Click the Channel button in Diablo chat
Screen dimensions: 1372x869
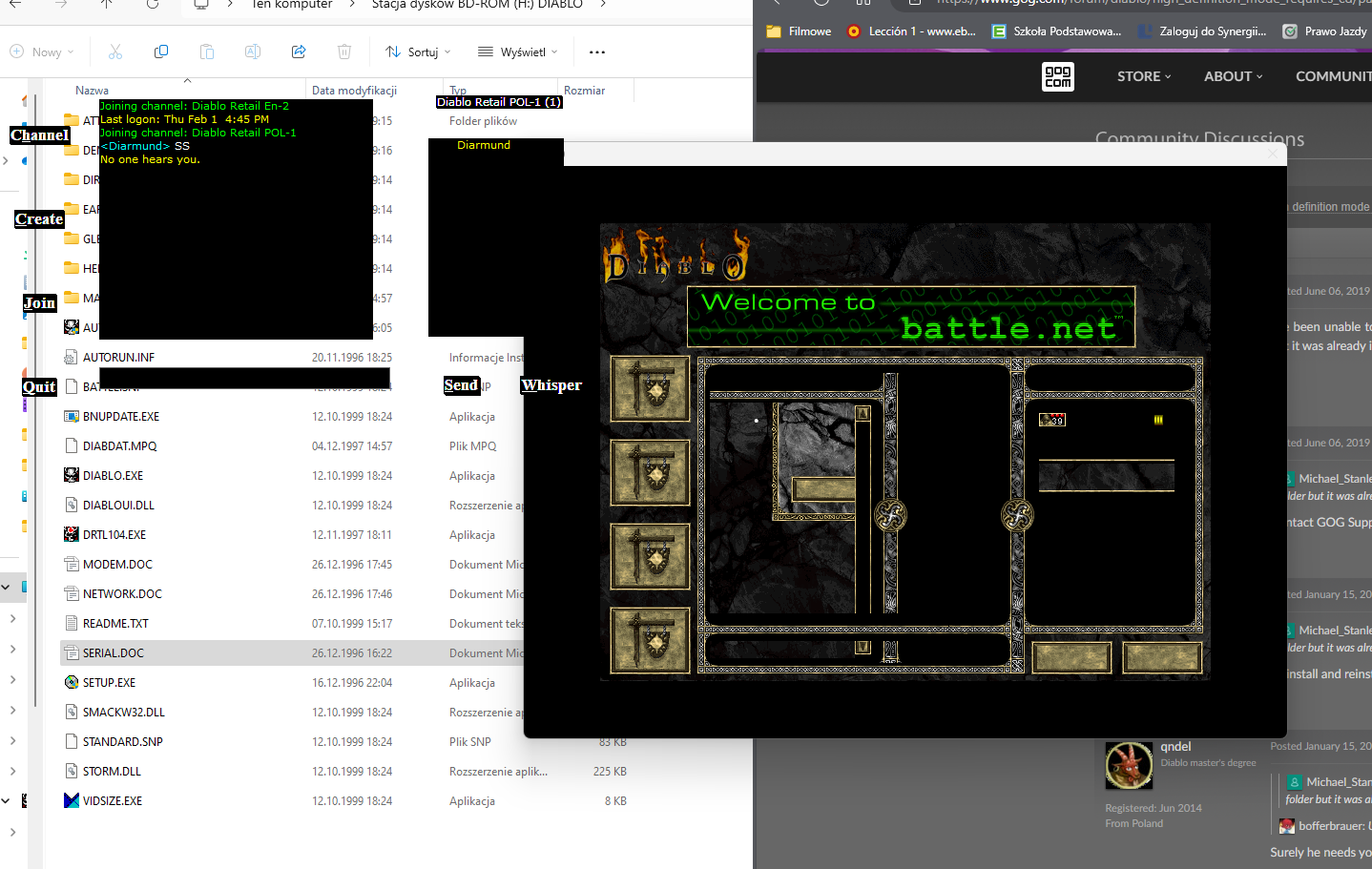pos(40,135)
